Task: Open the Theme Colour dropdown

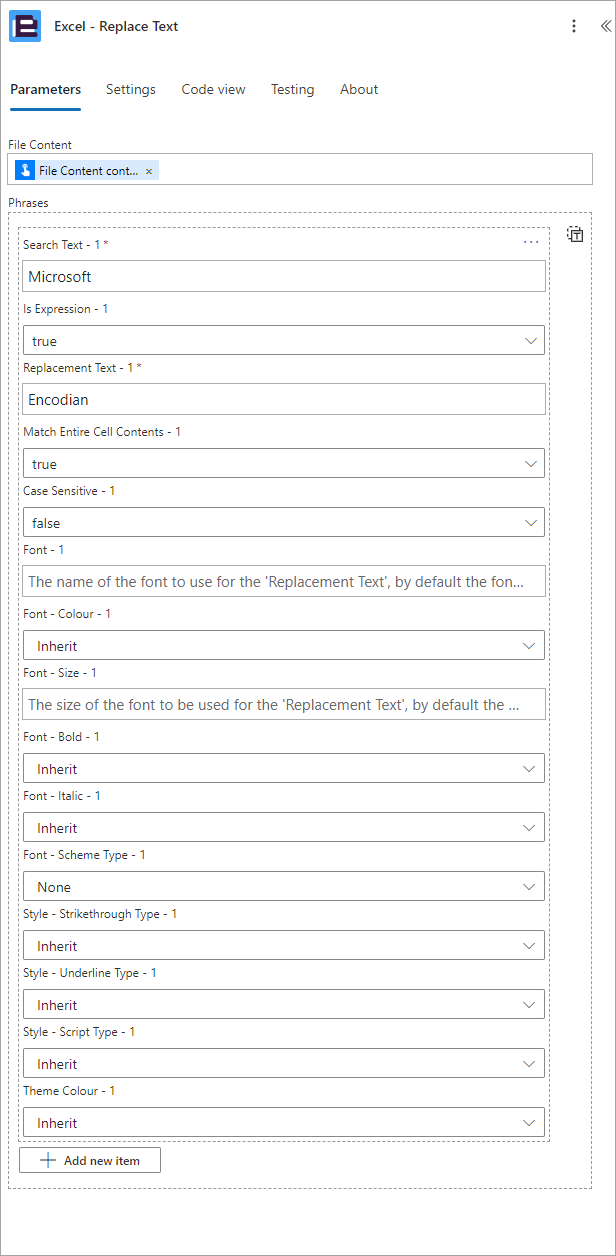Action: 284,1122
